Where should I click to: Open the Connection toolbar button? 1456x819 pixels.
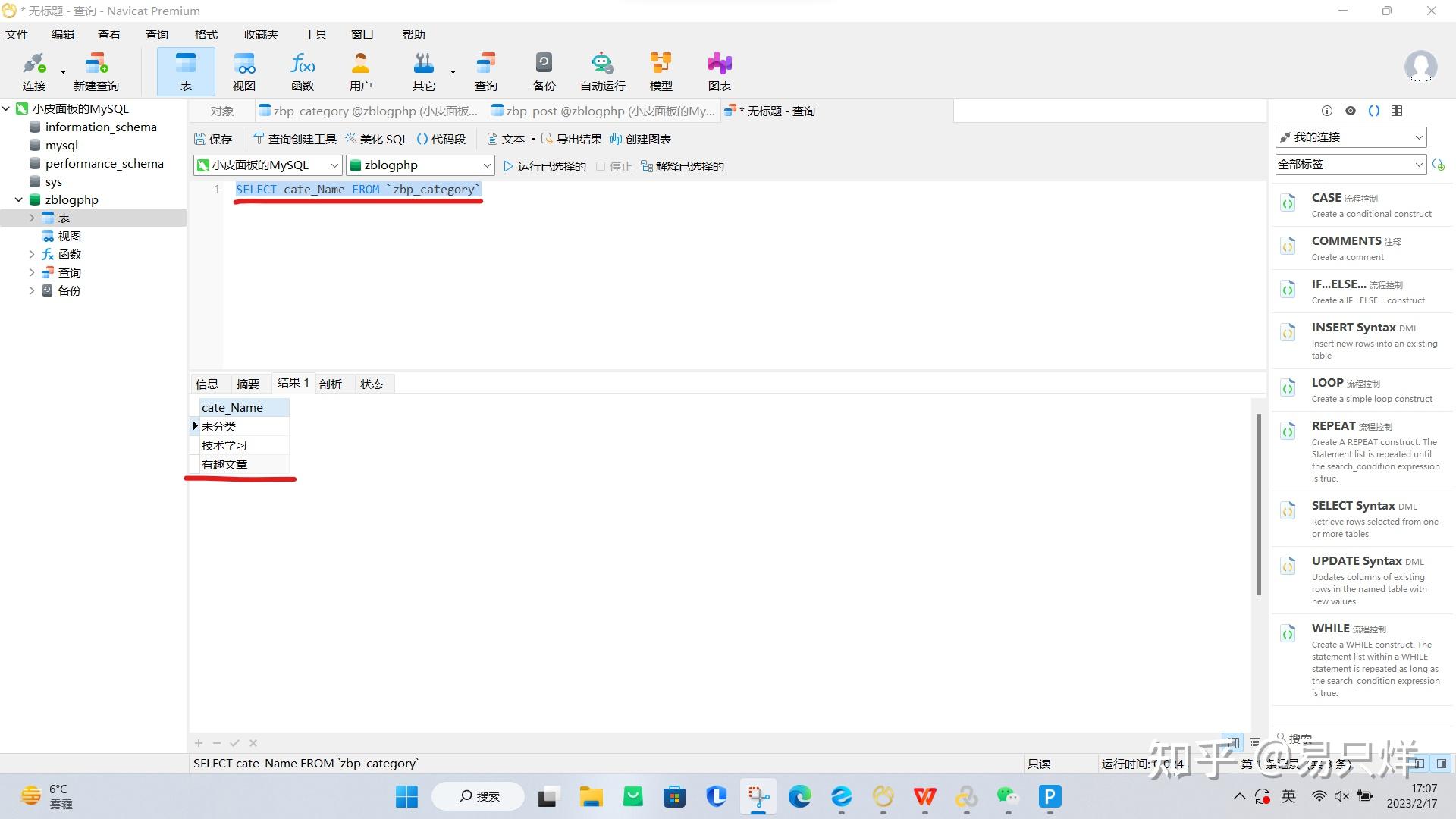(x=34, y=71)
